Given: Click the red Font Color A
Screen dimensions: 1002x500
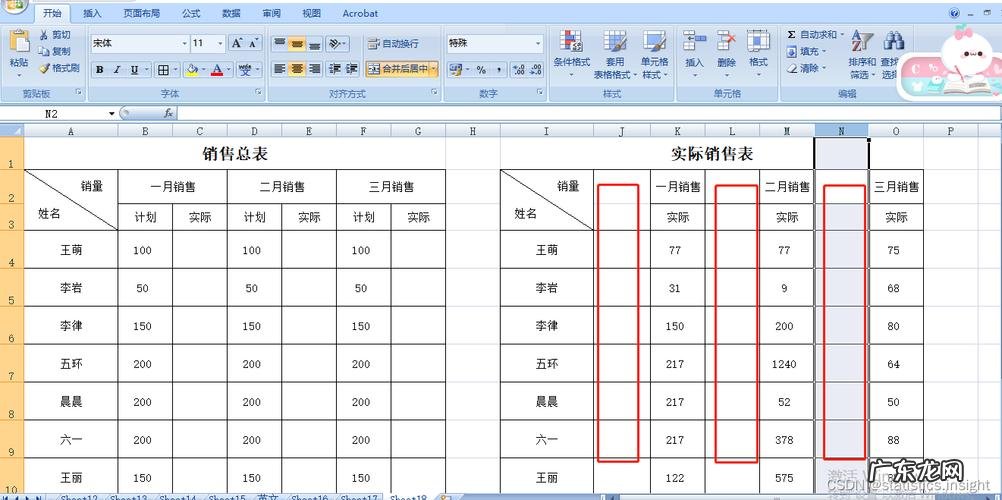Looking at the screenshot, I should (x=217, y=70).
